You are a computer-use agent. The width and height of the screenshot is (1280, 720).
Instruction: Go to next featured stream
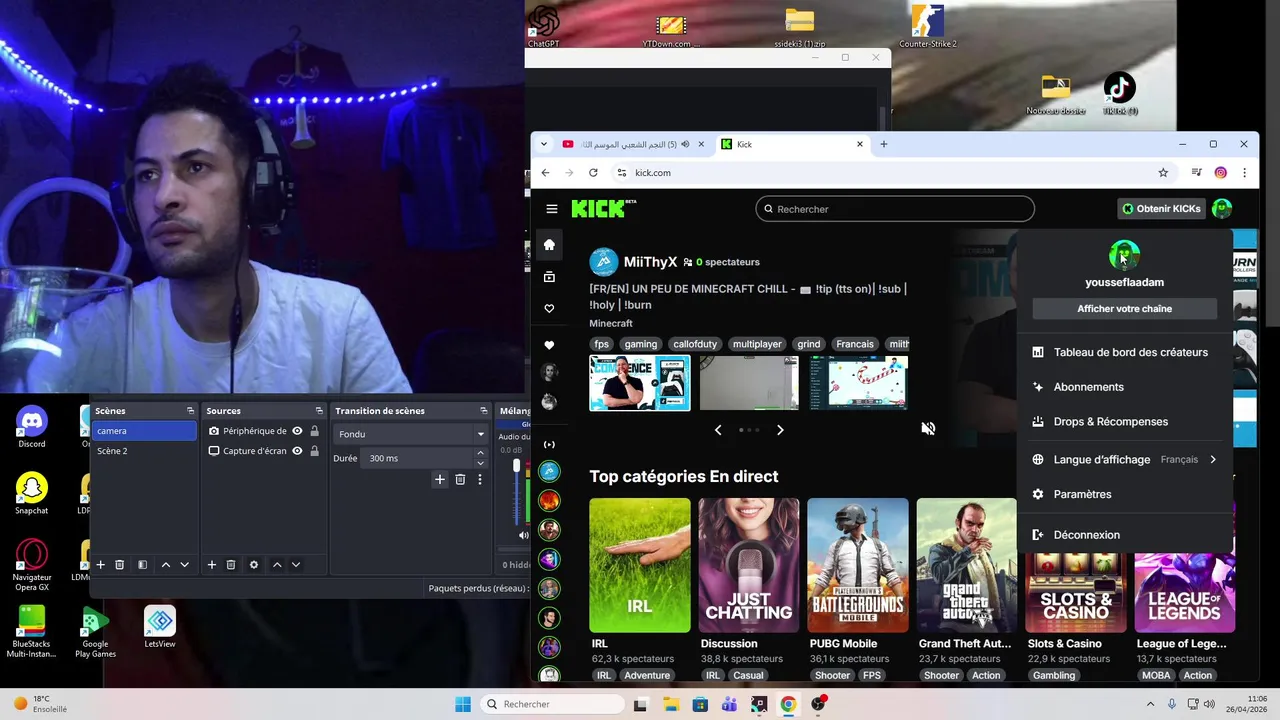[x=780, y=430]
